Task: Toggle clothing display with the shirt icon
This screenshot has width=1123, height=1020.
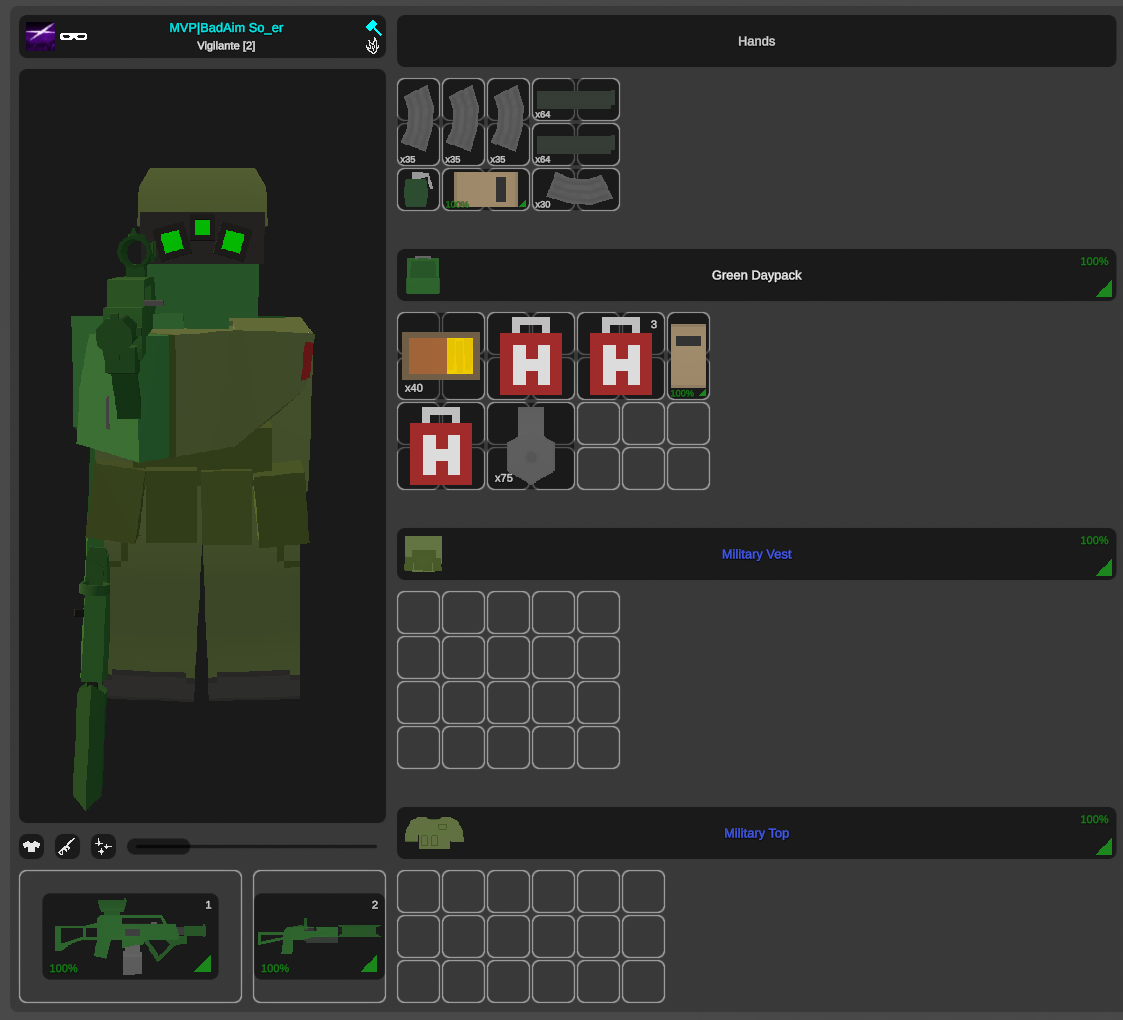Action: point(31,847)
